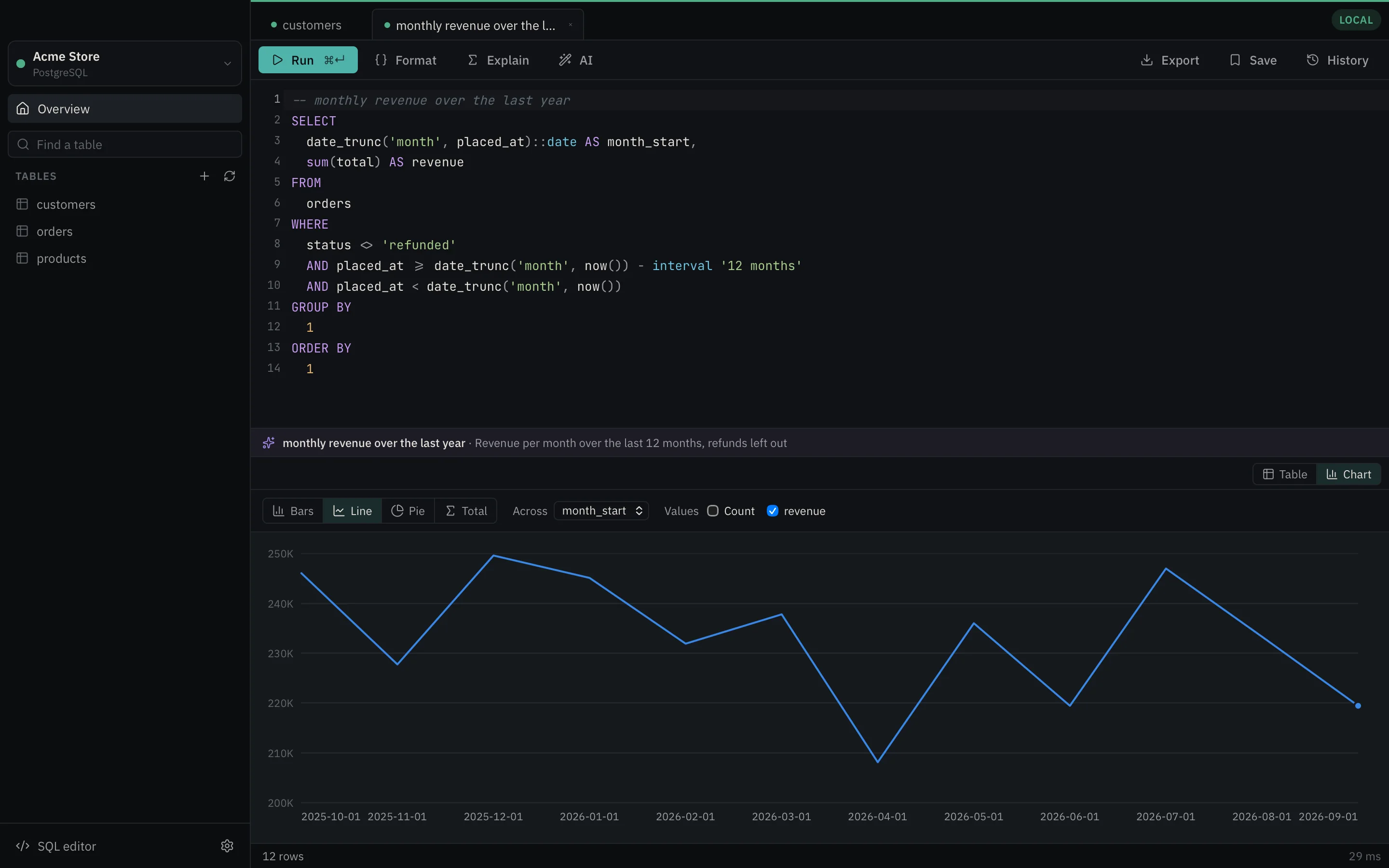Uncheck the revenue values checkbox
Viewport: 1389px width, 868px height.
pyautogui.click(x=773, y=511)
